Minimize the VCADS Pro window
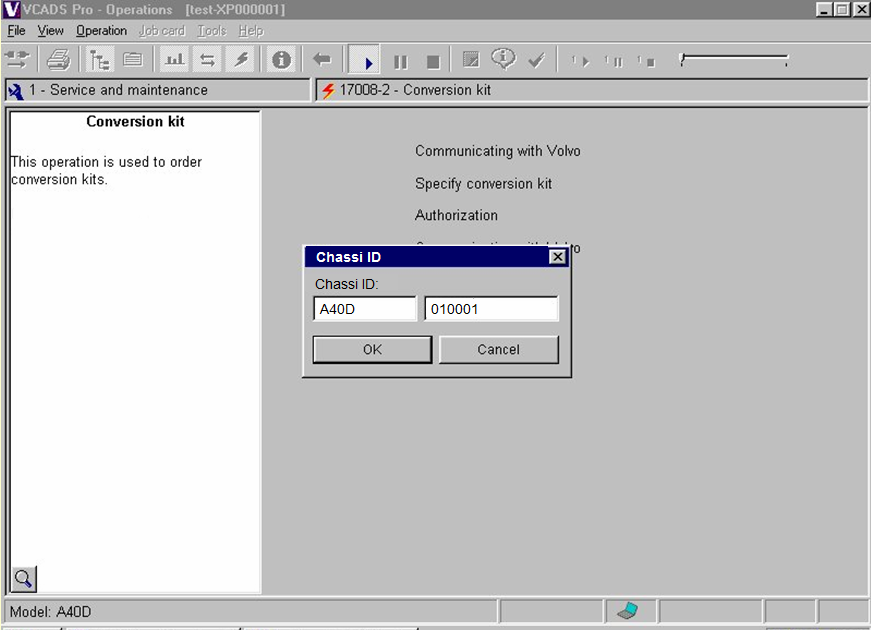 coord(824,9)
